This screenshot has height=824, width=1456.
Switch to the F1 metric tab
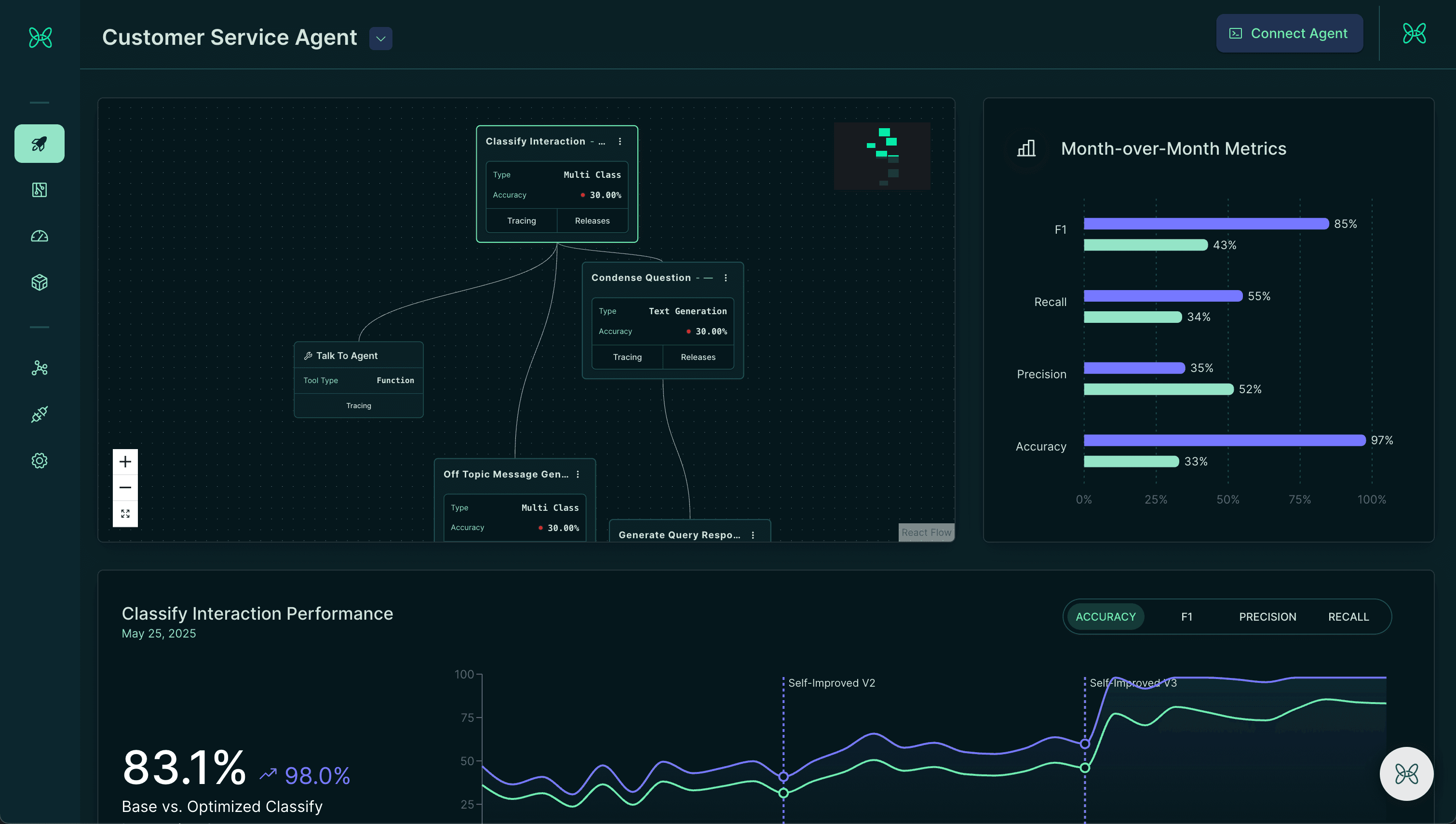click(x=1187, y=616)
